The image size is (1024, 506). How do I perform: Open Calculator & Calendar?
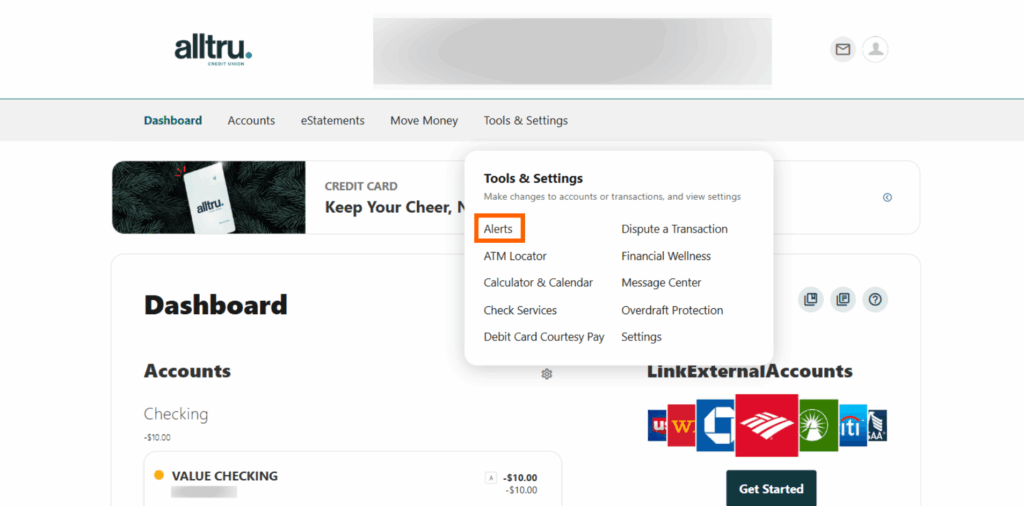pos(538,283)
